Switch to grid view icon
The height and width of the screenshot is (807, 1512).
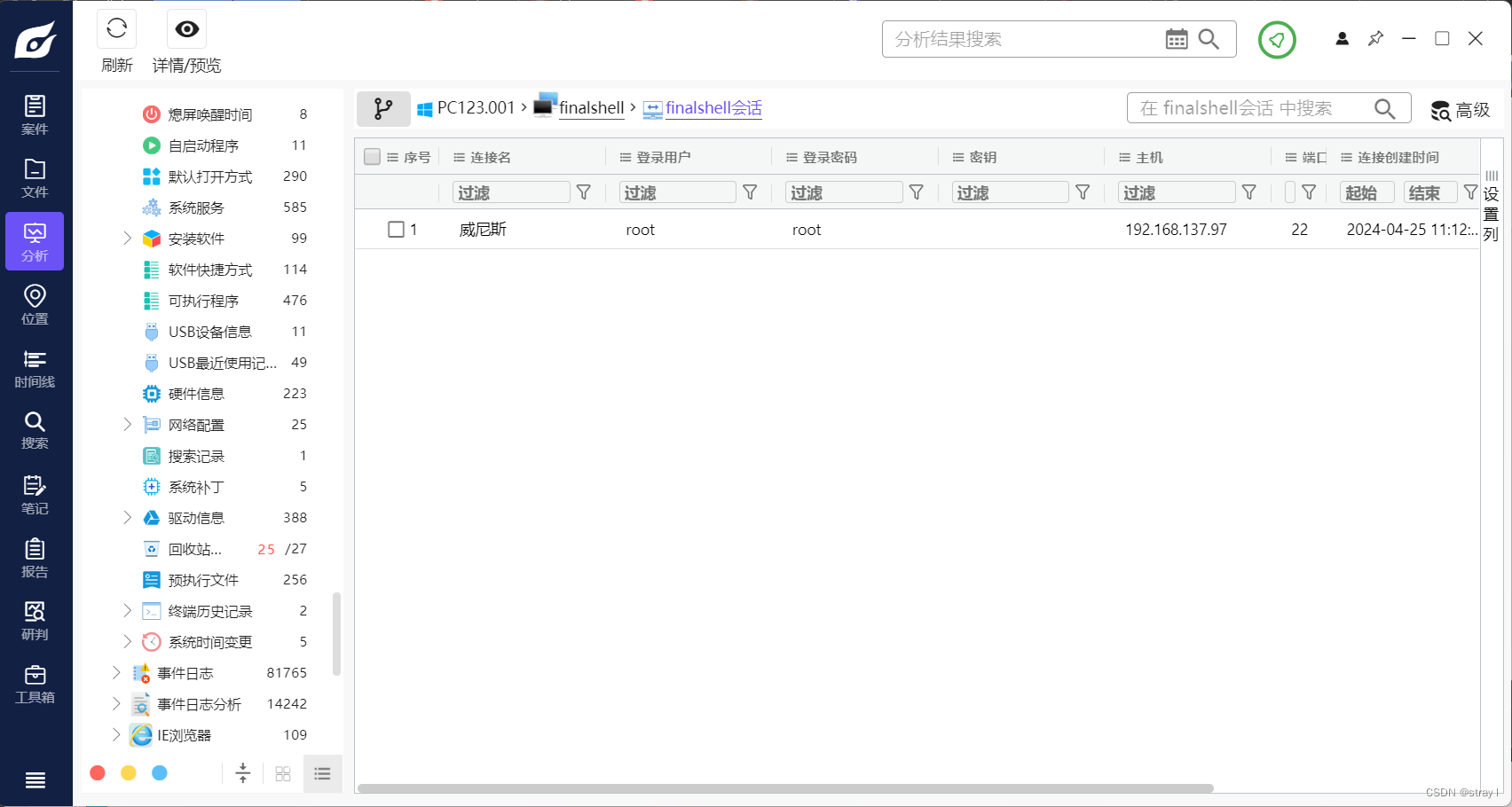[283, 773]
